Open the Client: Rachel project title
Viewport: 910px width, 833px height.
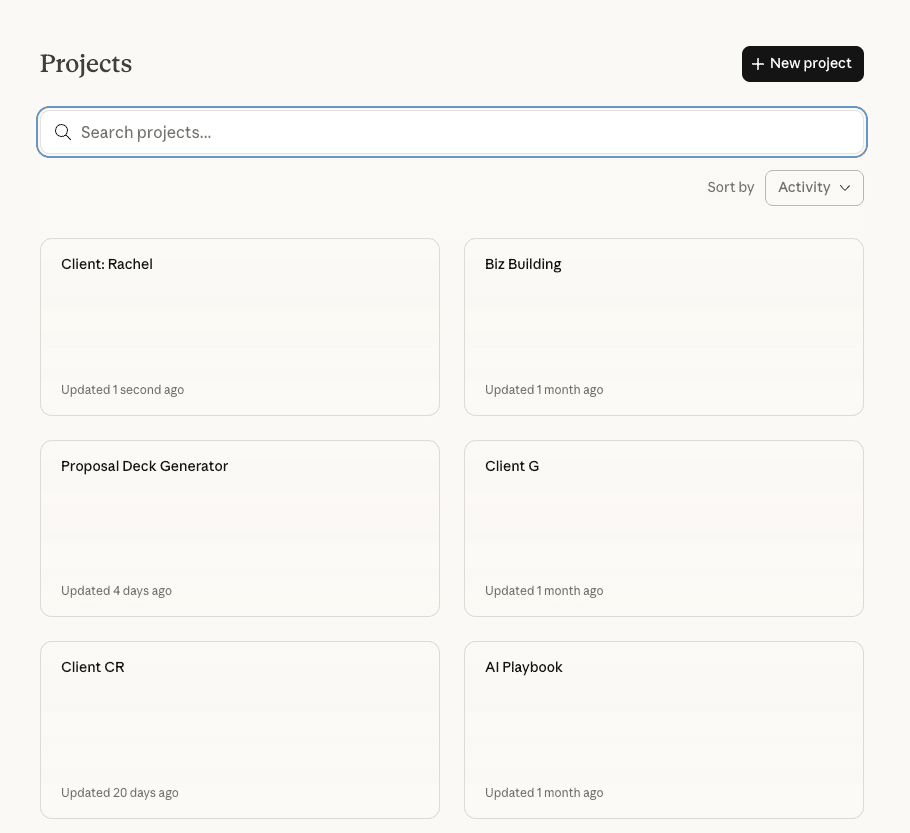(x=107, y=264)
